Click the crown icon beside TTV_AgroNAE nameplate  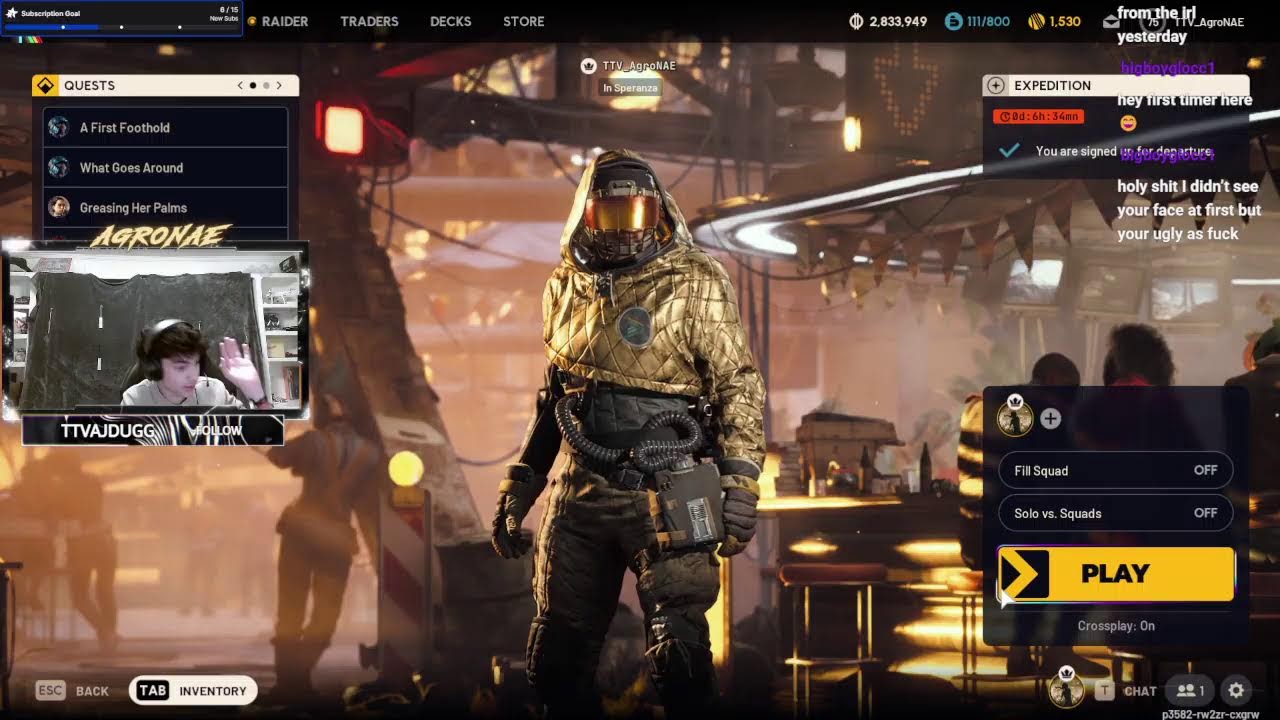click(589, 66)
